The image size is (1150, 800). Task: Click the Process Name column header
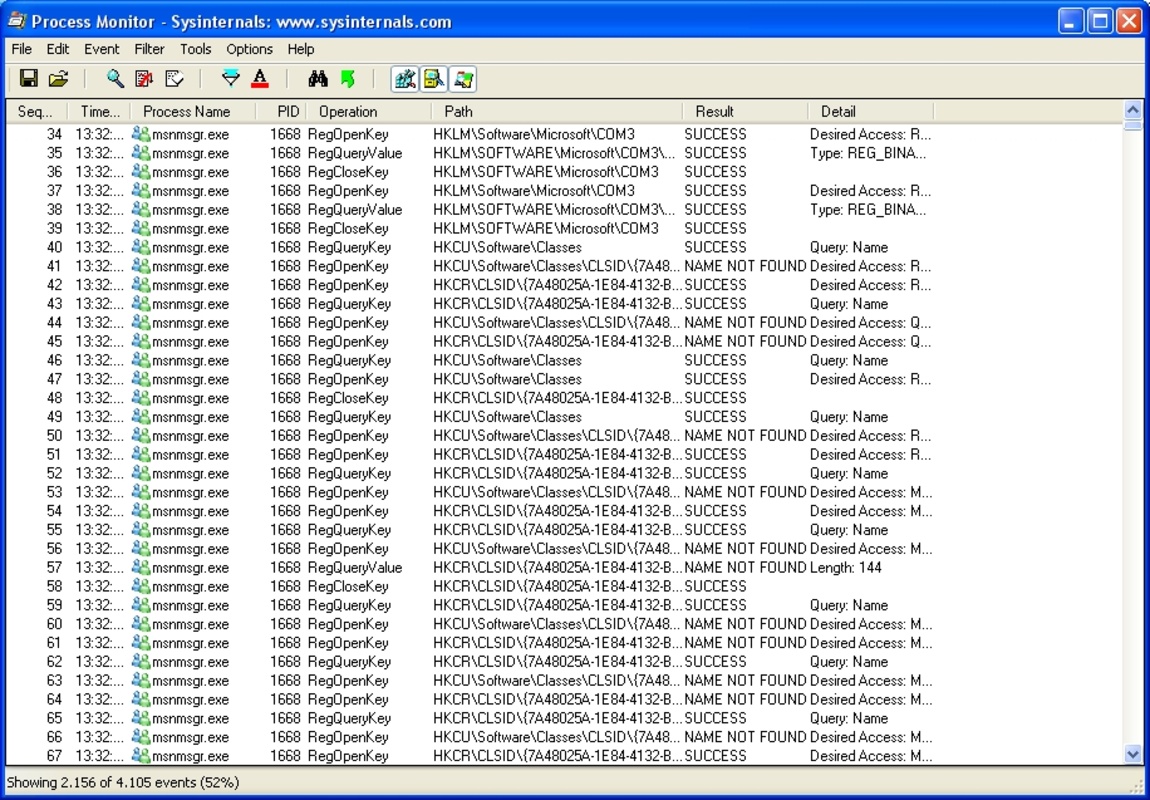[187, 112]
